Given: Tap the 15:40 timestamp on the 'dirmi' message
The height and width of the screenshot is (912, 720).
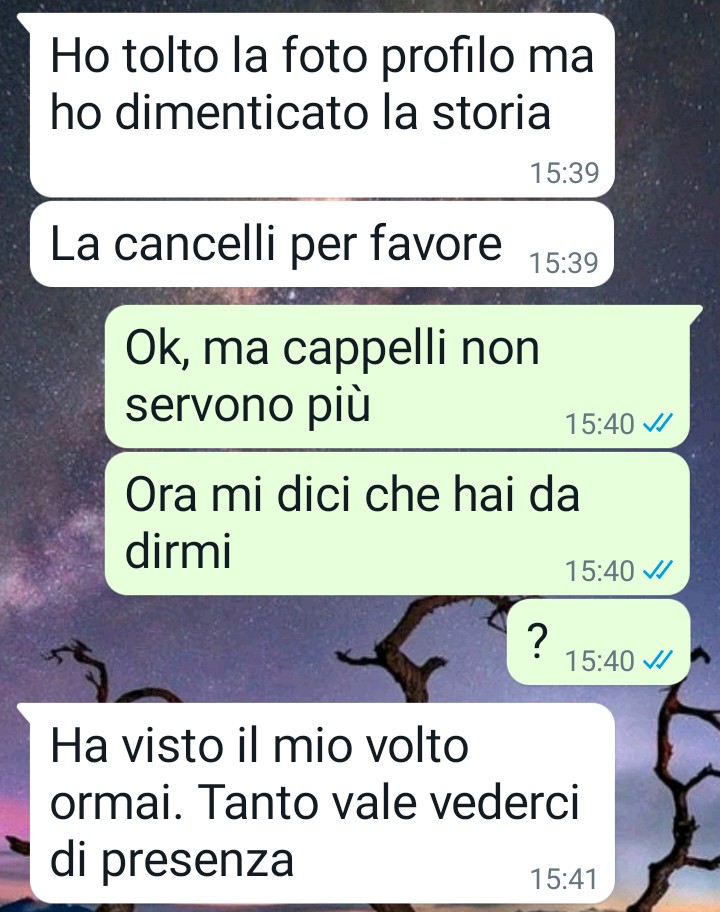Looking at the screenshot, I should 600,571.
